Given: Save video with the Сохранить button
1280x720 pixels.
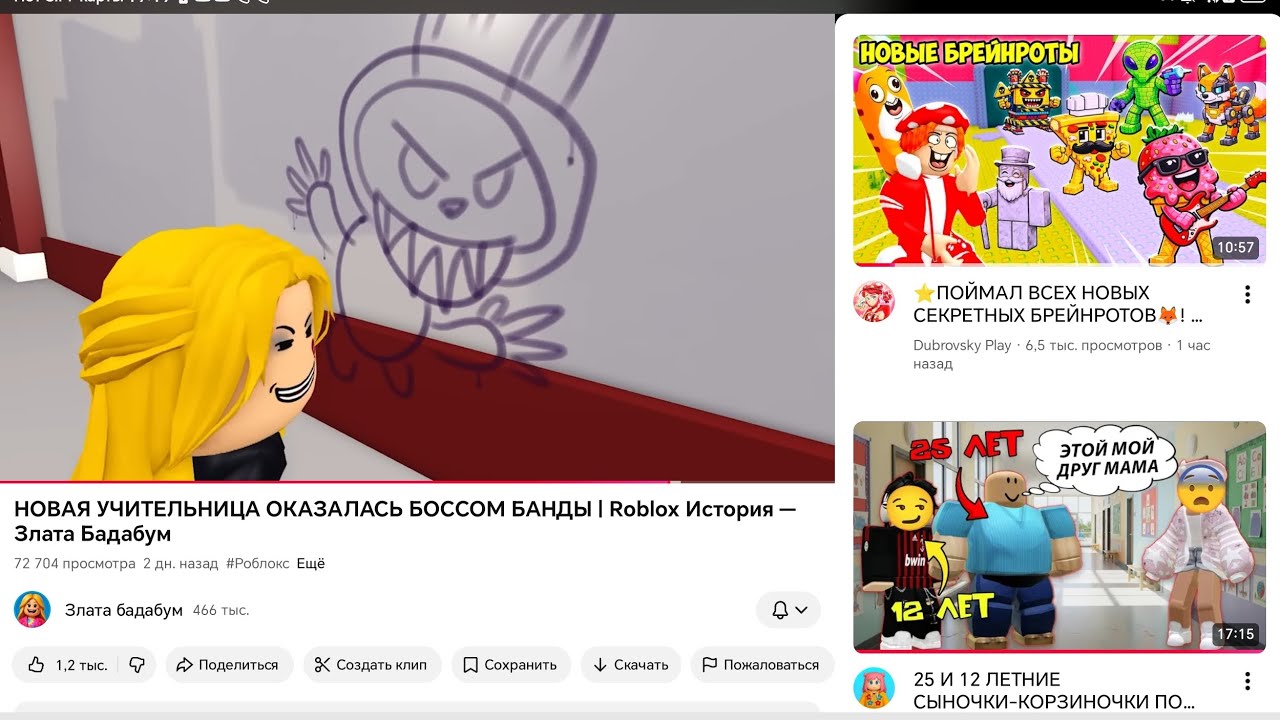Looking at the screenshot, I should 511,665.
